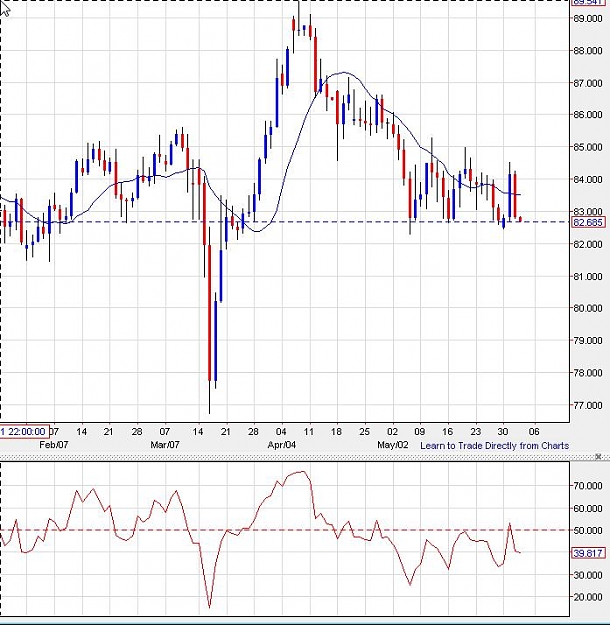Screen dimensions: 610x625
Task: Click the 16 date tick label
Action: [x=448, y=432]
